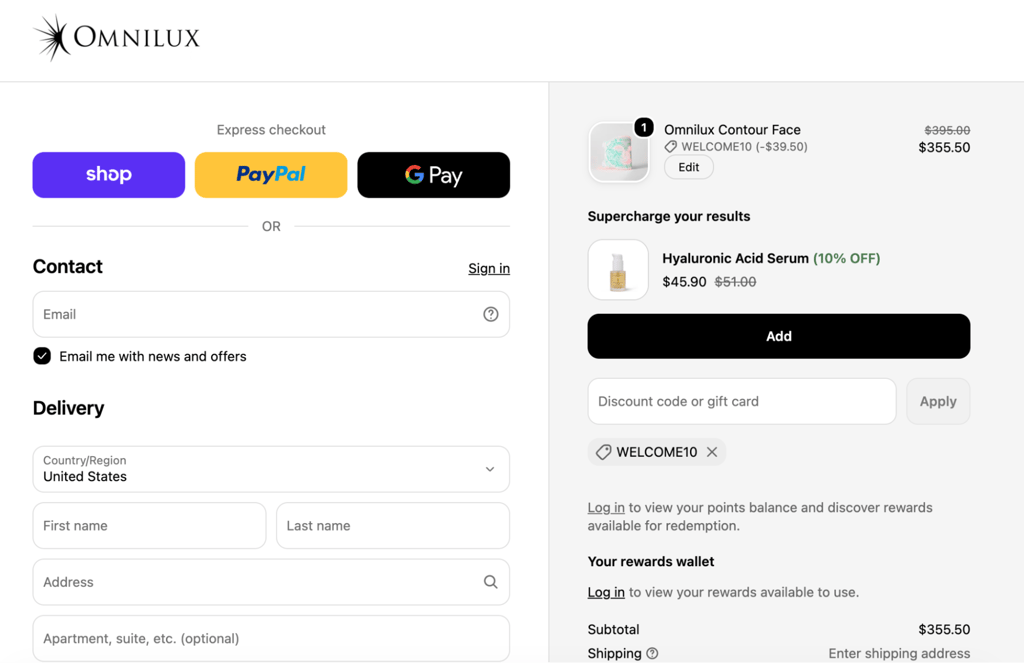
Task: Log in to view points balance
Action: pyautogui.click(x=606, y=508)
